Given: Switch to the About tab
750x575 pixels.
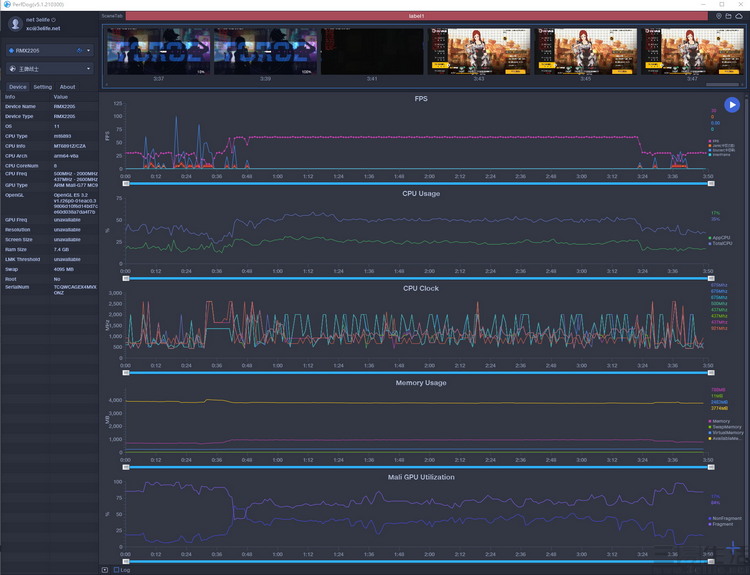Looking at the screenshot, I should [67, 87].
